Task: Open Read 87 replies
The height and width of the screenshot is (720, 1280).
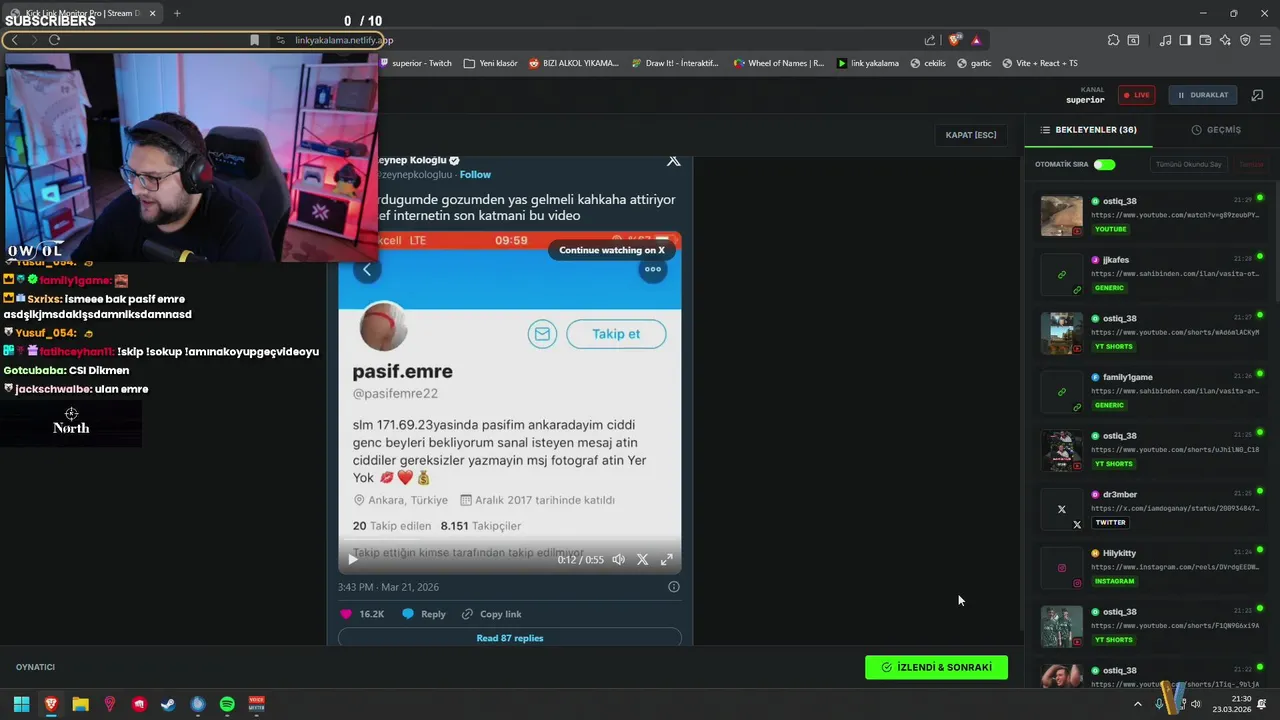Action: [510, 638]
